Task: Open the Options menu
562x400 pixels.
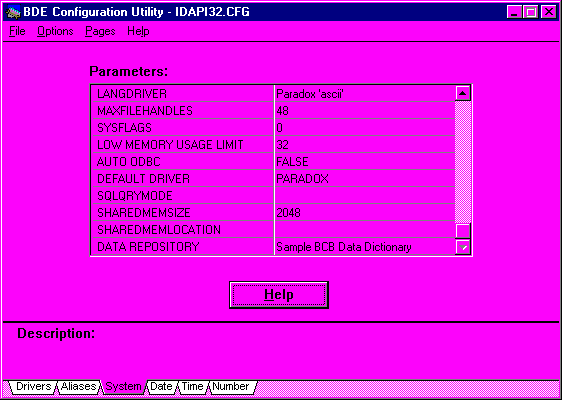Action: click(55, 32)
